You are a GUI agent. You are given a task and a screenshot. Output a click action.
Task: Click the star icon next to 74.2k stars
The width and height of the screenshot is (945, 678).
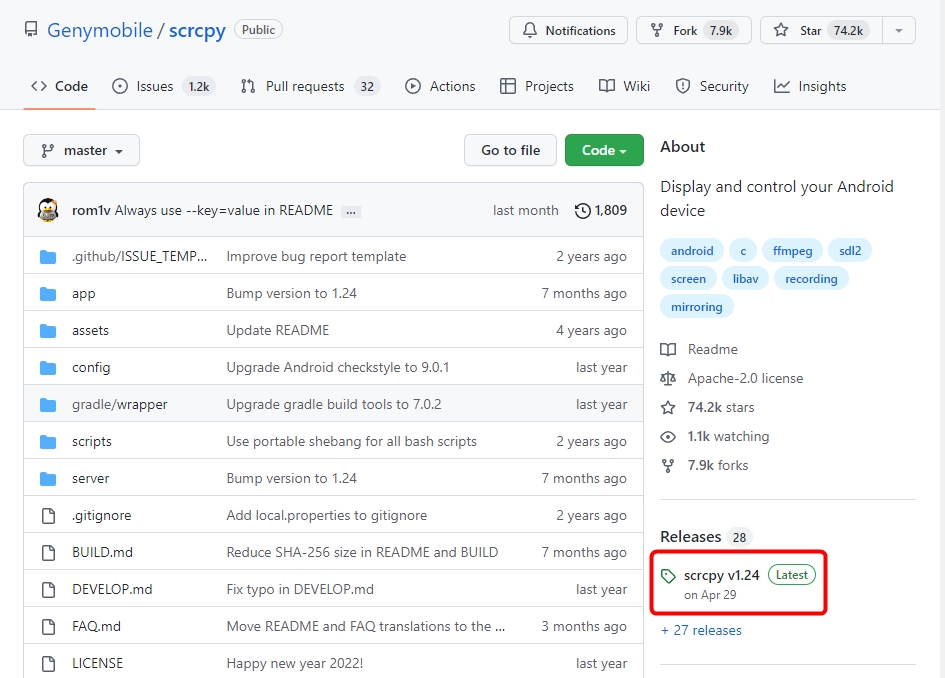click(668, 407)
